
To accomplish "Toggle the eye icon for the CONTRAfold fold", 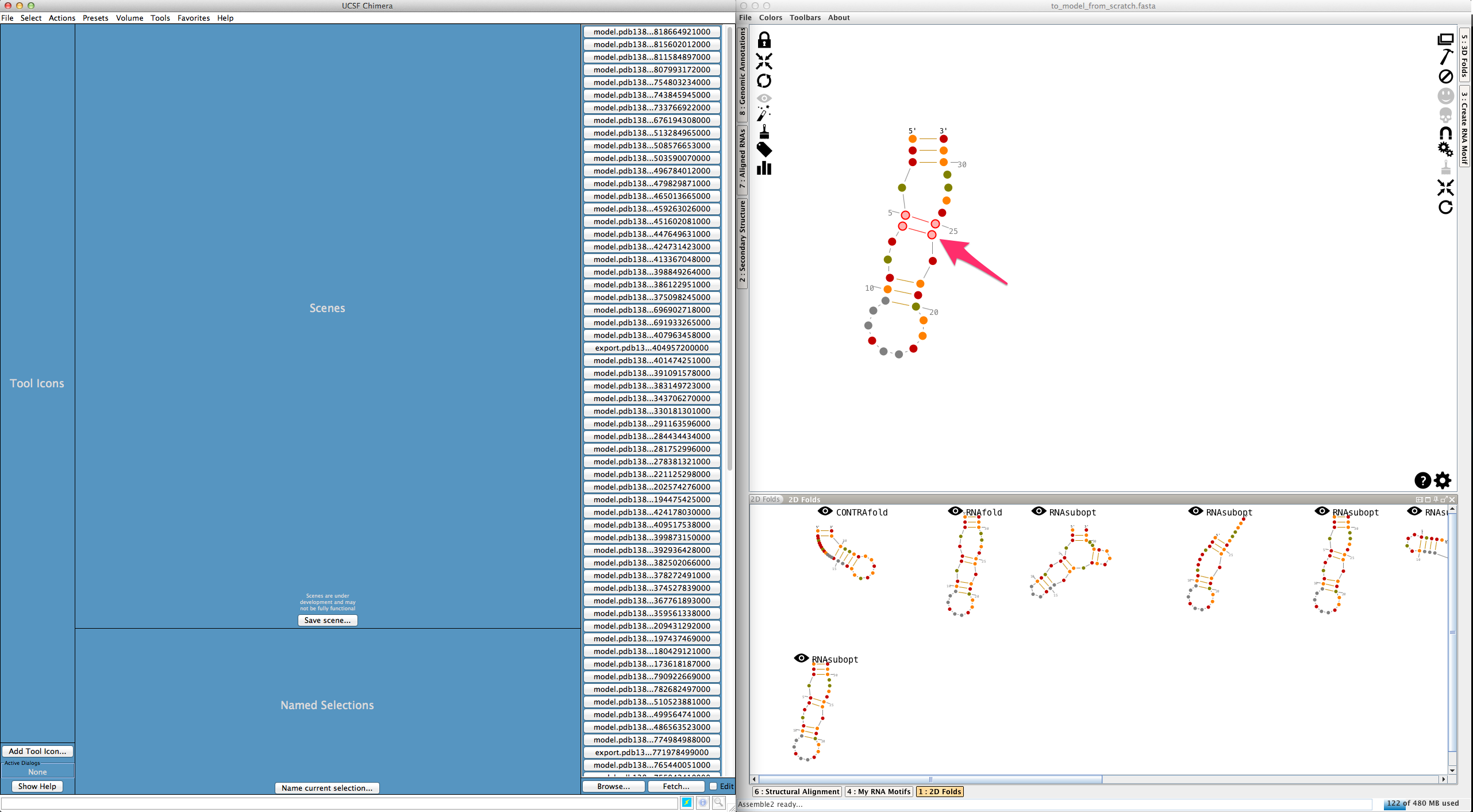I will (x=825, y=511).
